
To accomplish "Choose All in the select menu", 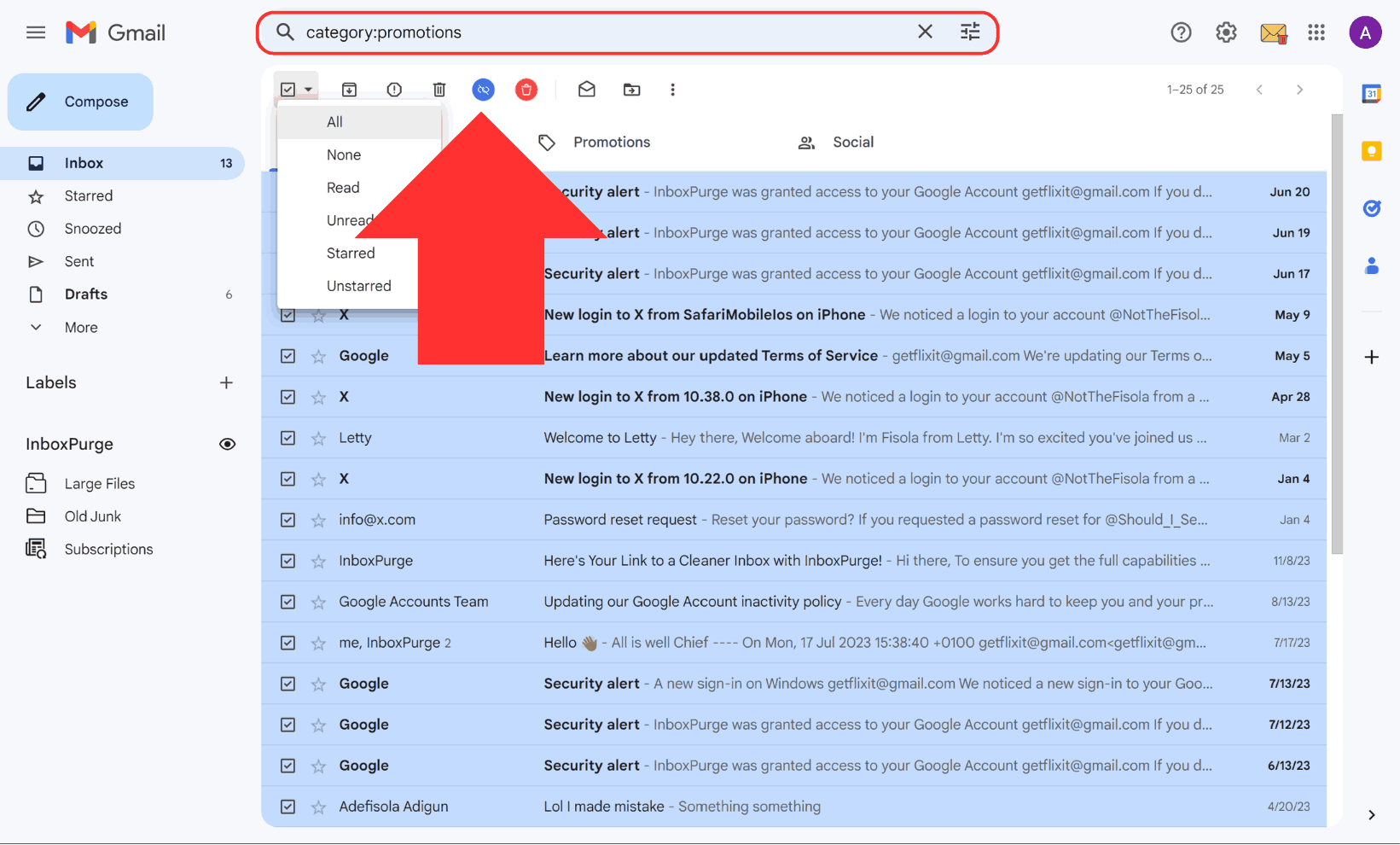I will click(x=359, y=122).
